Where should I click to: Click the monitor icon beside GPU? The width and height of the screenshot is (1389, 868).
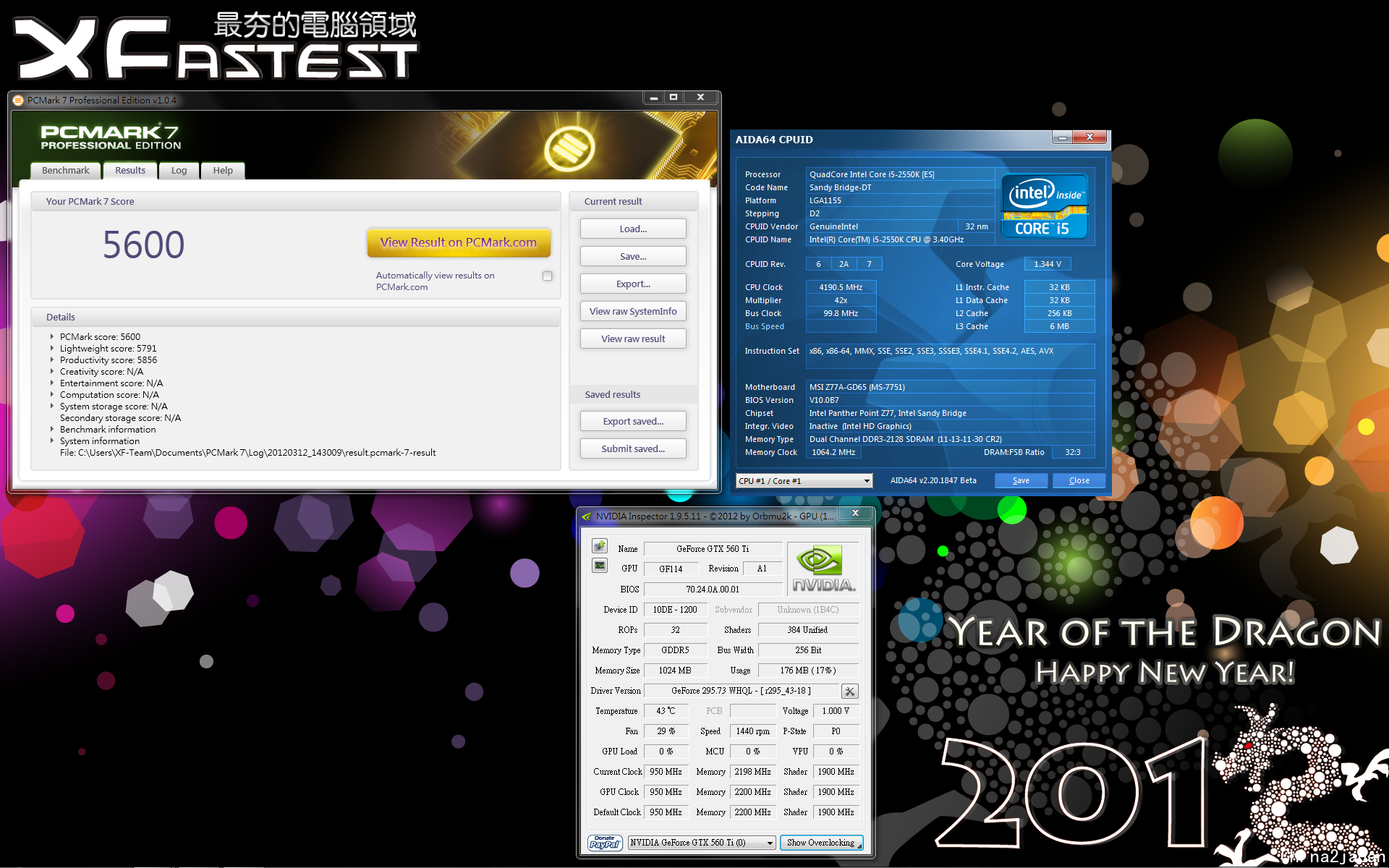pyautogui.click(x=600, y=566)
